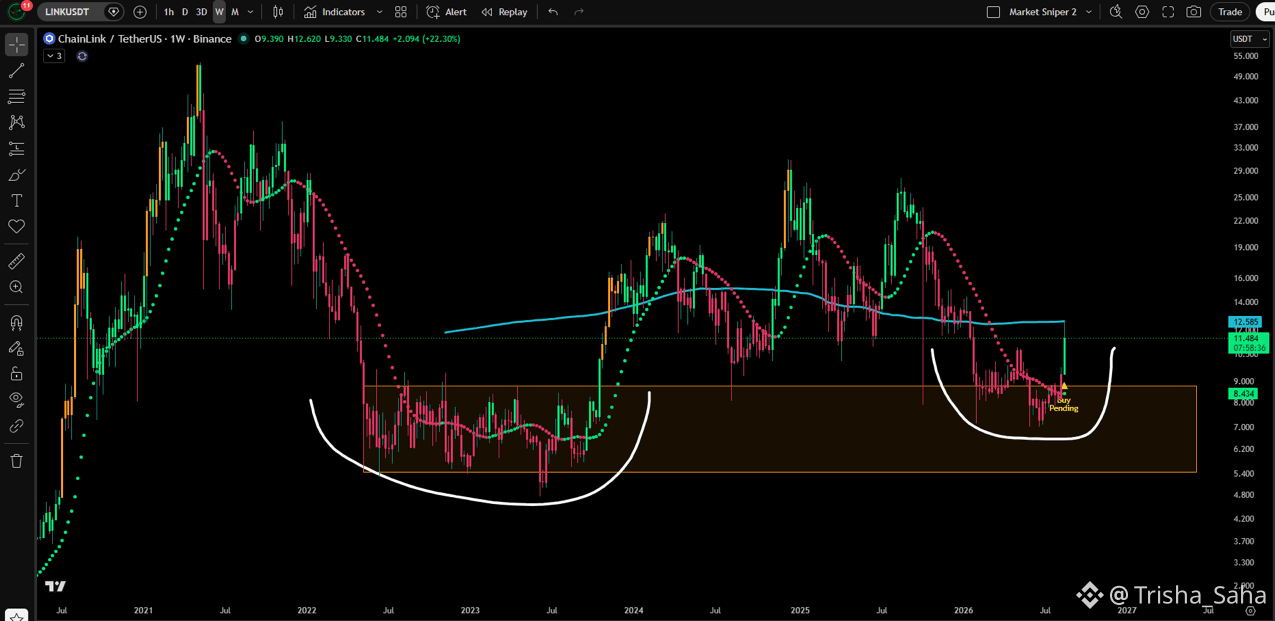Open the favorites star toolbar at bottom left
This screenshot has height=621, width=1275.
[x=17, y=615]
